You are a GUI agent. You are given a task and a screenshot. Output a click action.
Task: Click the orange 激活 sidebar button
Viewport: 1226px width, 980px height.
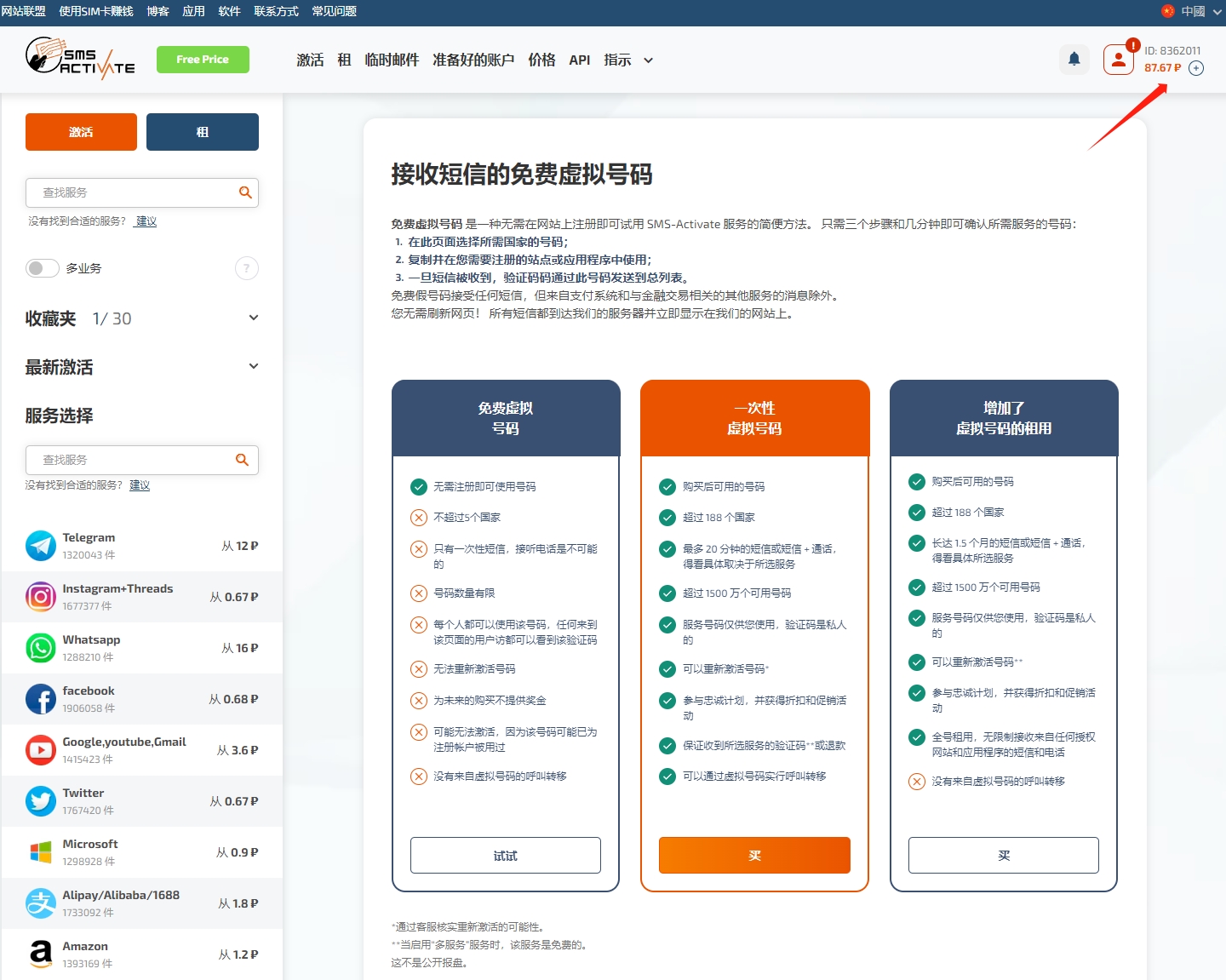(x=81, y=132)
